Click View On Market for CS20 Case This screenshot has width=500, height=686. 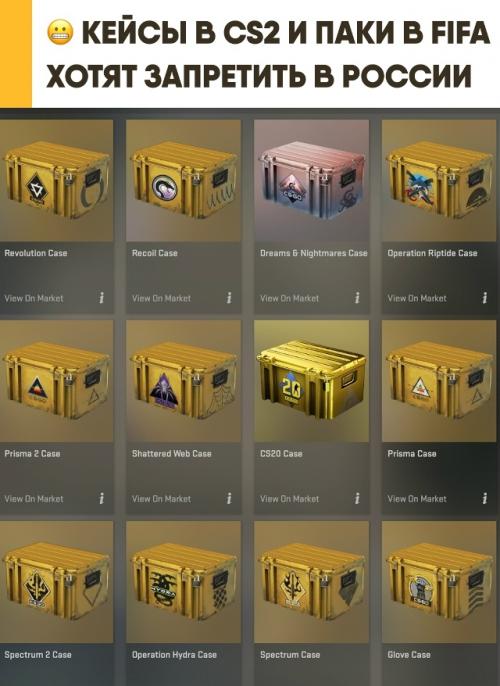(289, 499)
